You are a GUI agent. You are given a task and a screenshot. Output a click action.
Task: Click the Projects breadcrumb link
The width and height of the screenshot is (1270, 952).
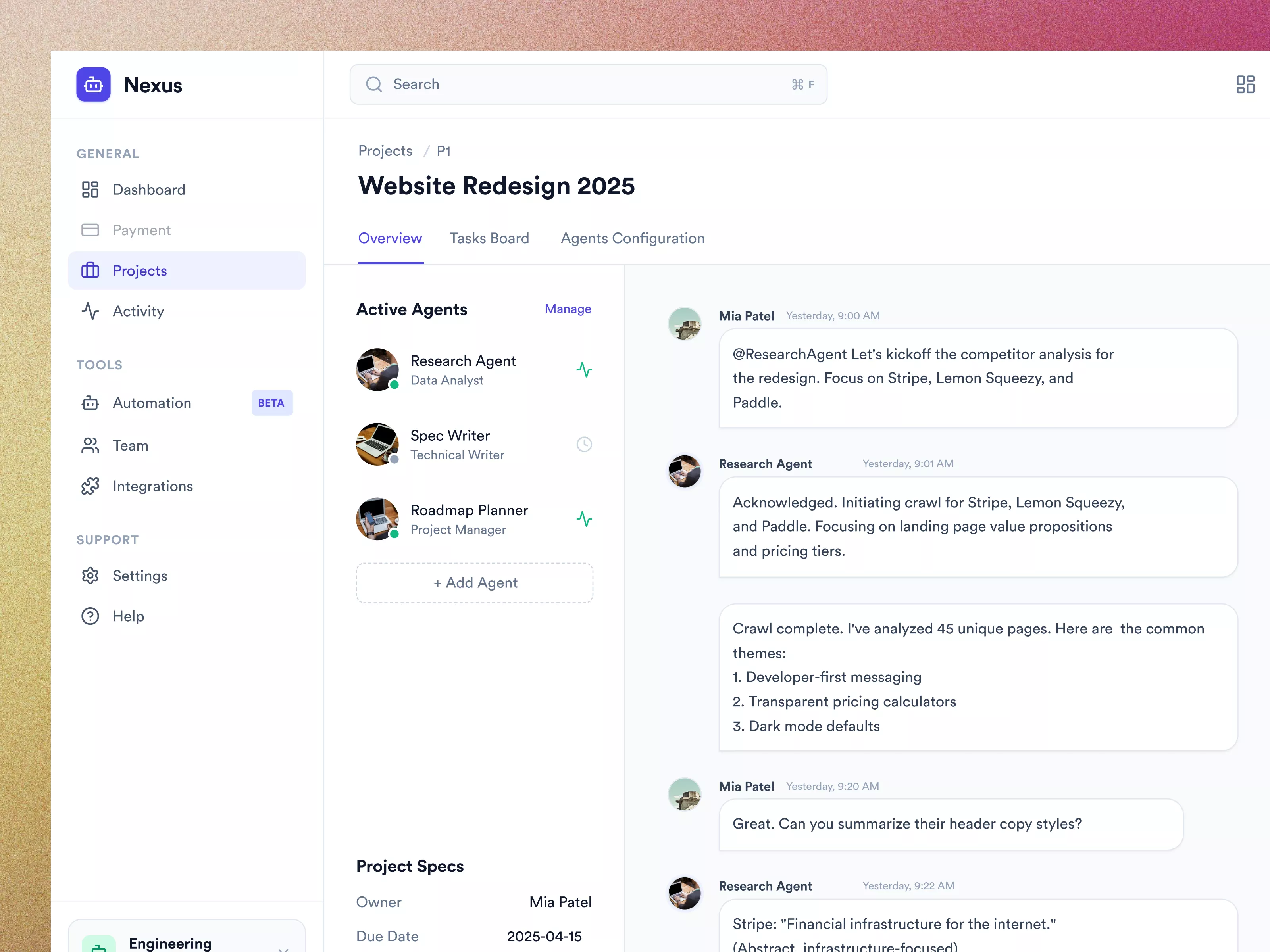coord(385,151)
